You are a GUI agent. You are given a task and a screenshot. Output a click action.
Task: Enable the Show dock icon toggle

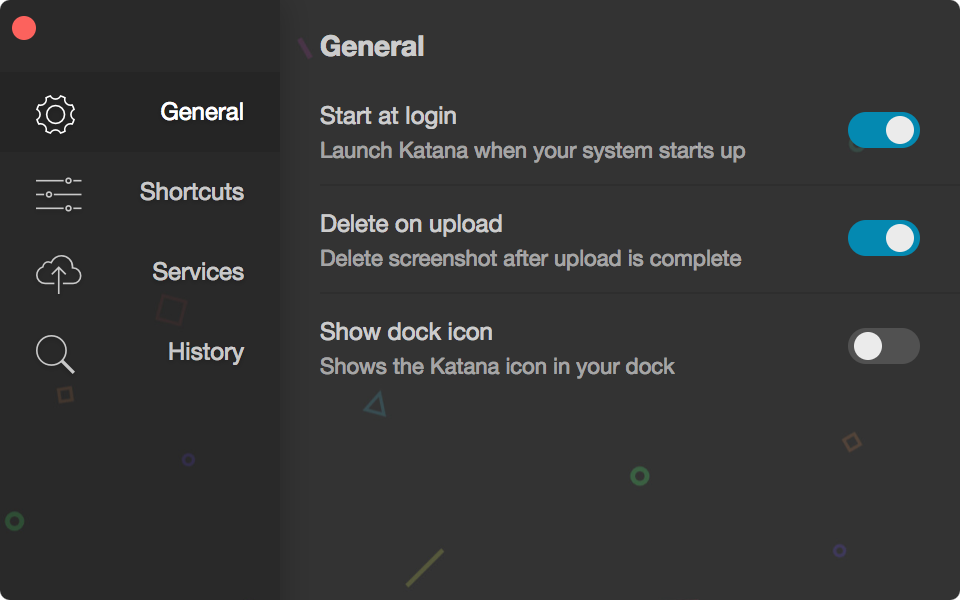click(x=883, y=346)
